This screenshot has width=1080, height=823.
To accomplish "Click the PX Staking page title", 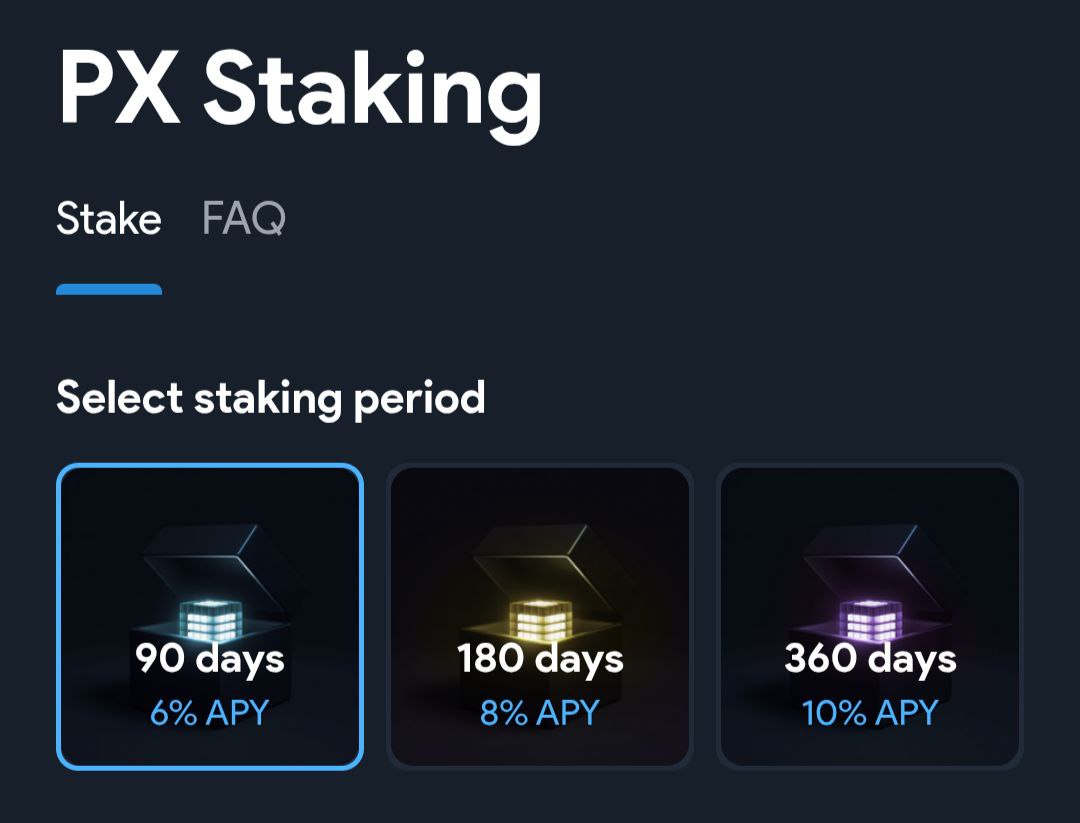I will pos(300,90).
